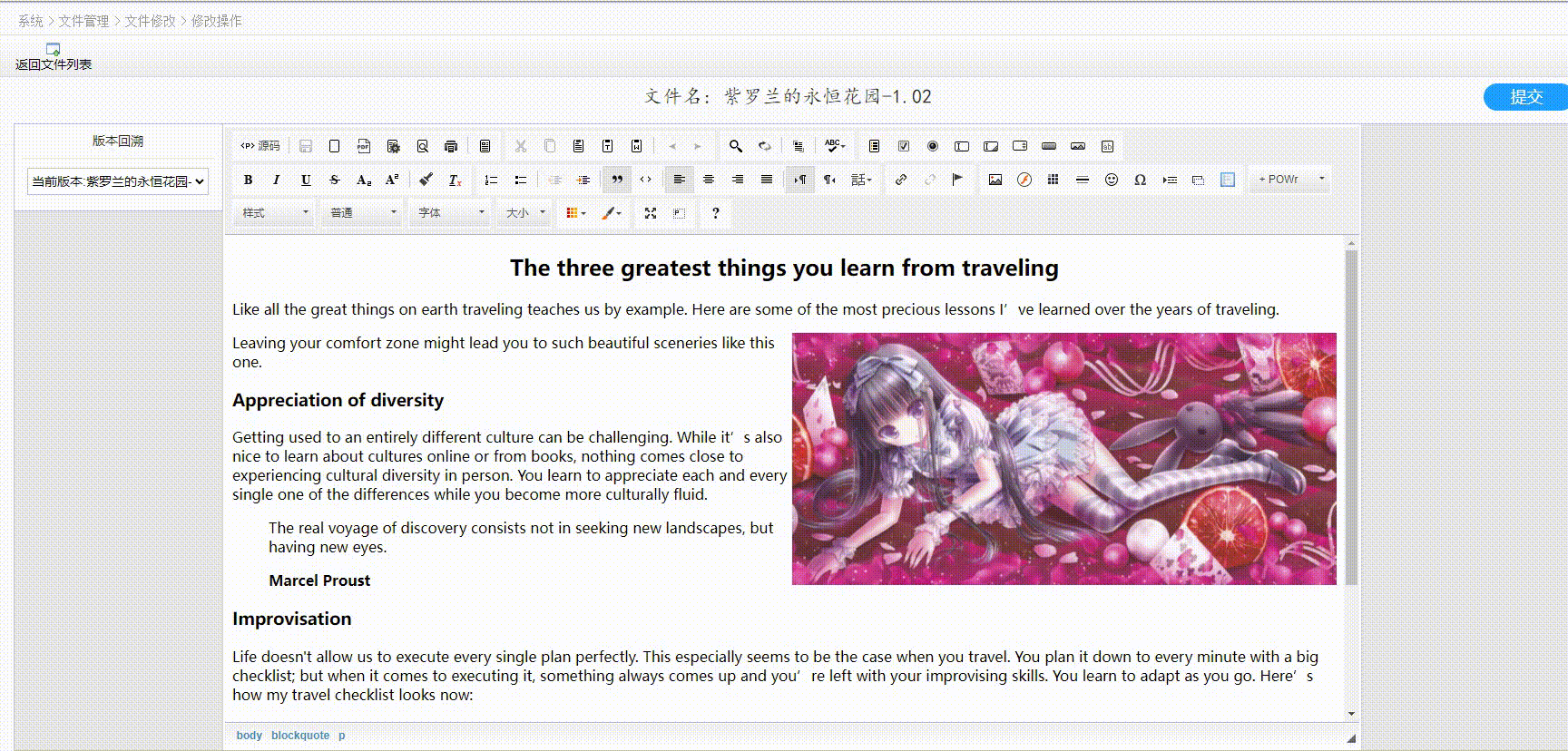Click the 提交 submit button
This screenshot has width=1568, height=751.
pyautogui.click(x=1526, y=96)
